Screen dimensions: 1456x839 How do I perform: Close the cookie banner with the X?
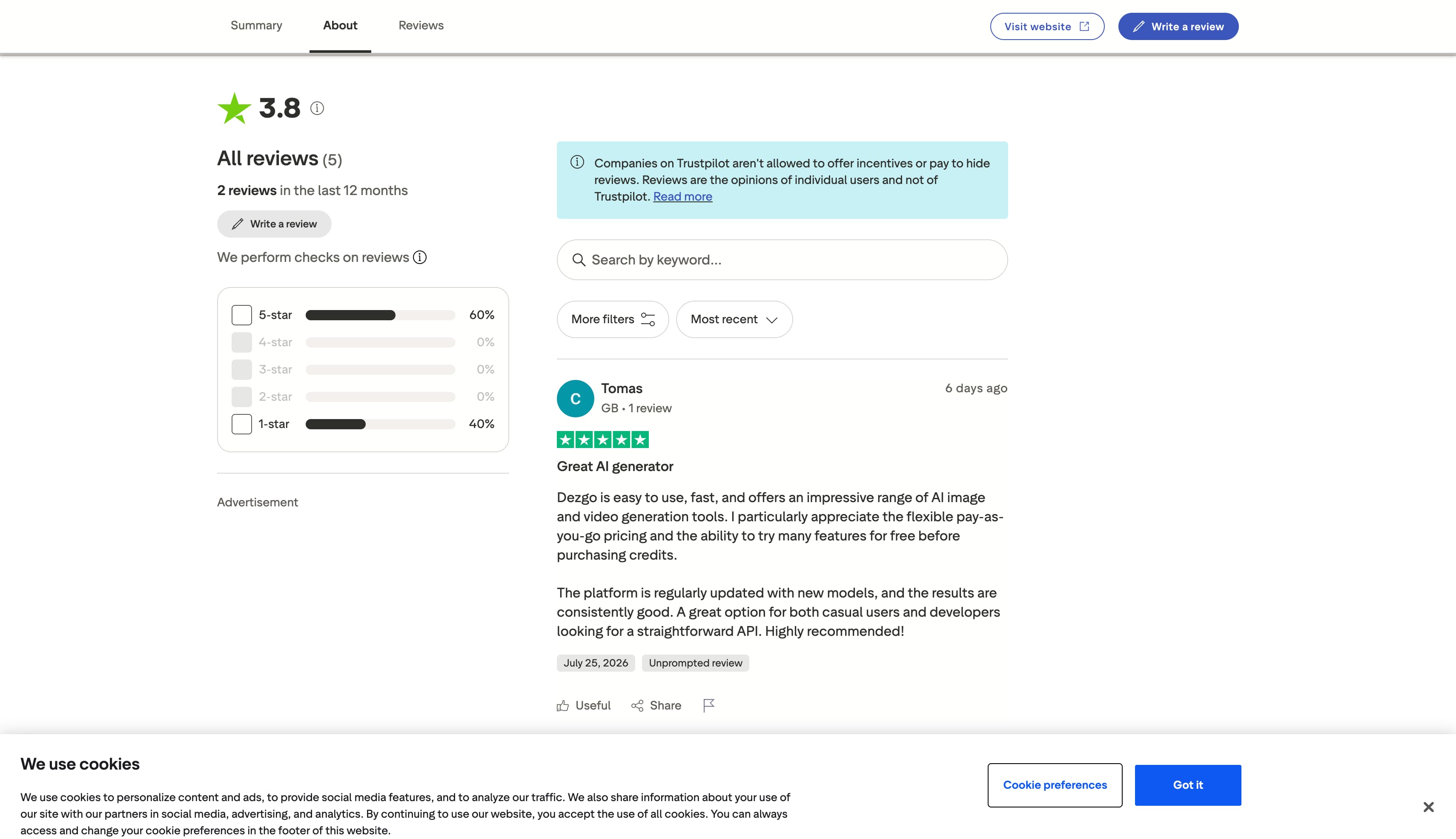click(1428, 807)
